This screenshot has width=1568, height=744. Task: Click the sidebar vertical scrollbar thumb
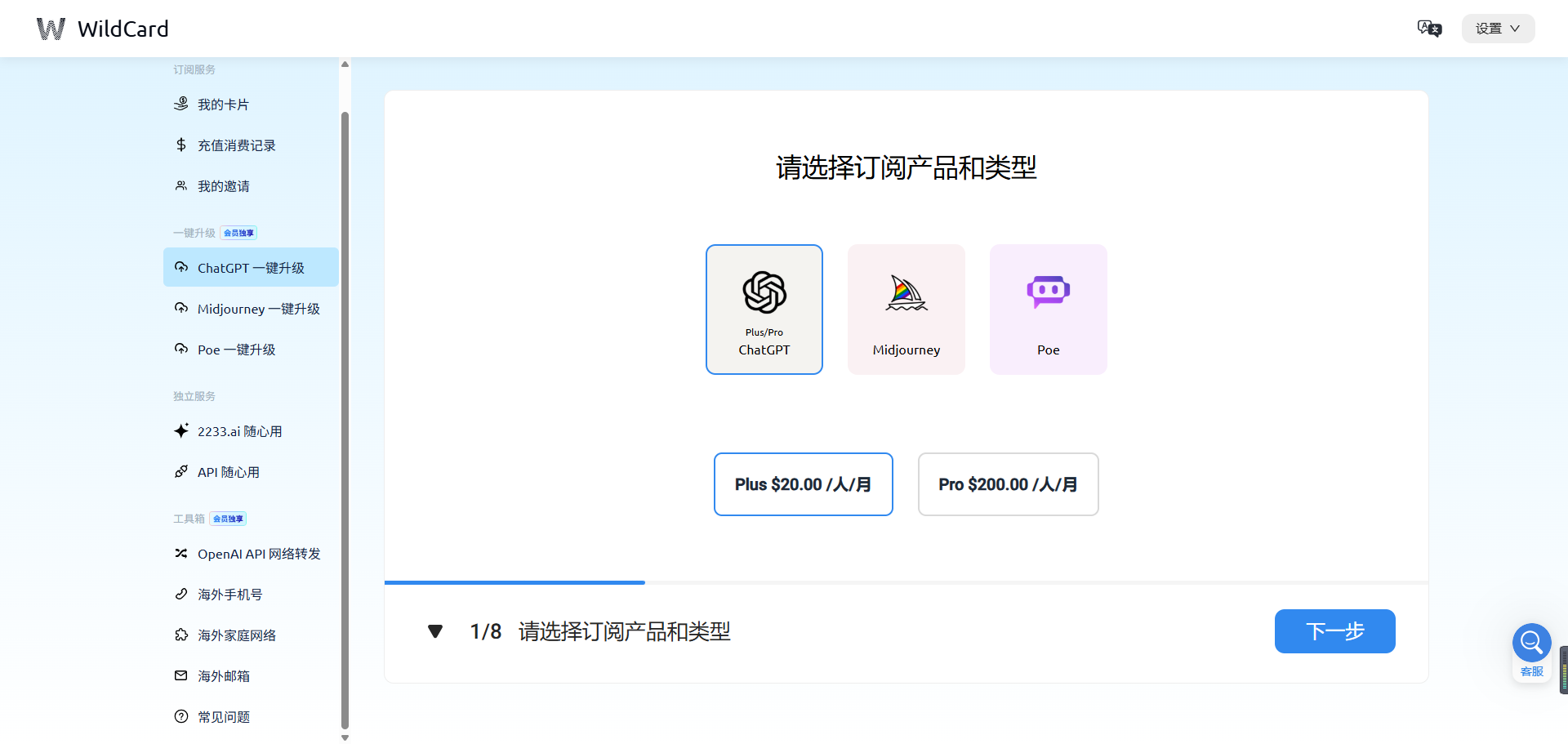coord(345,420)
